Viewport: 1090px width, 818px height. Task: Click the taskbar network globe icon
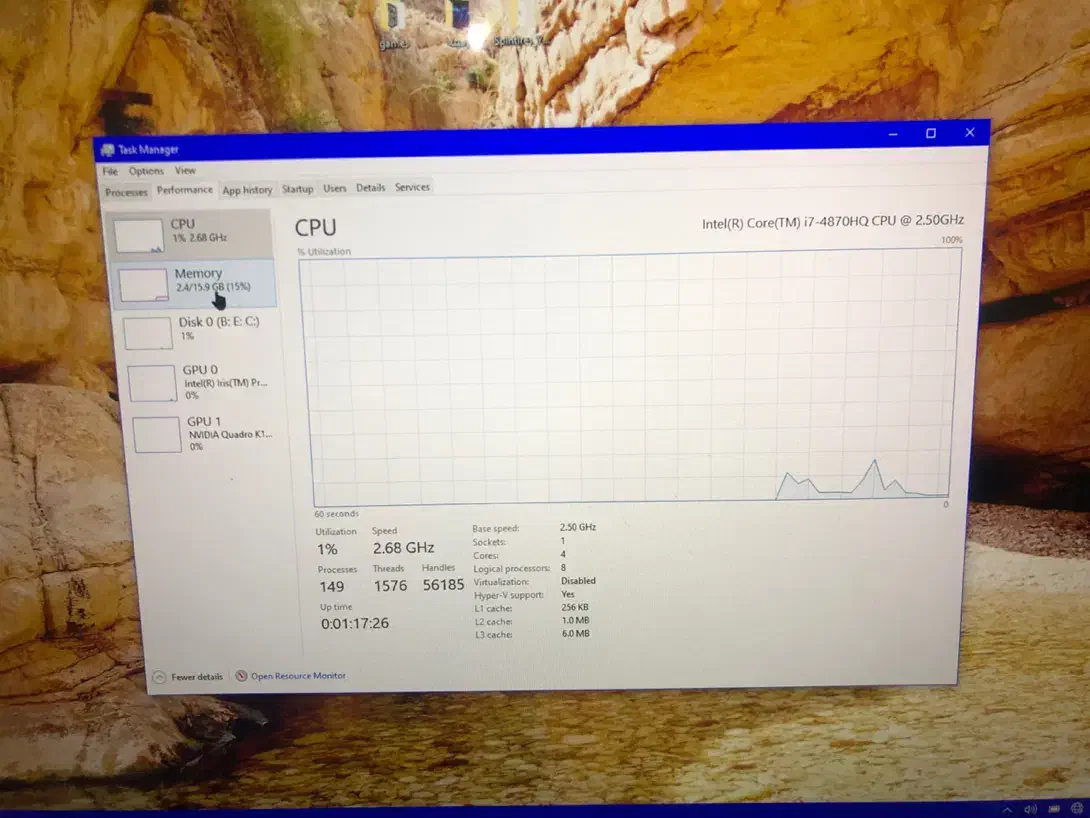pos(1077,808)
